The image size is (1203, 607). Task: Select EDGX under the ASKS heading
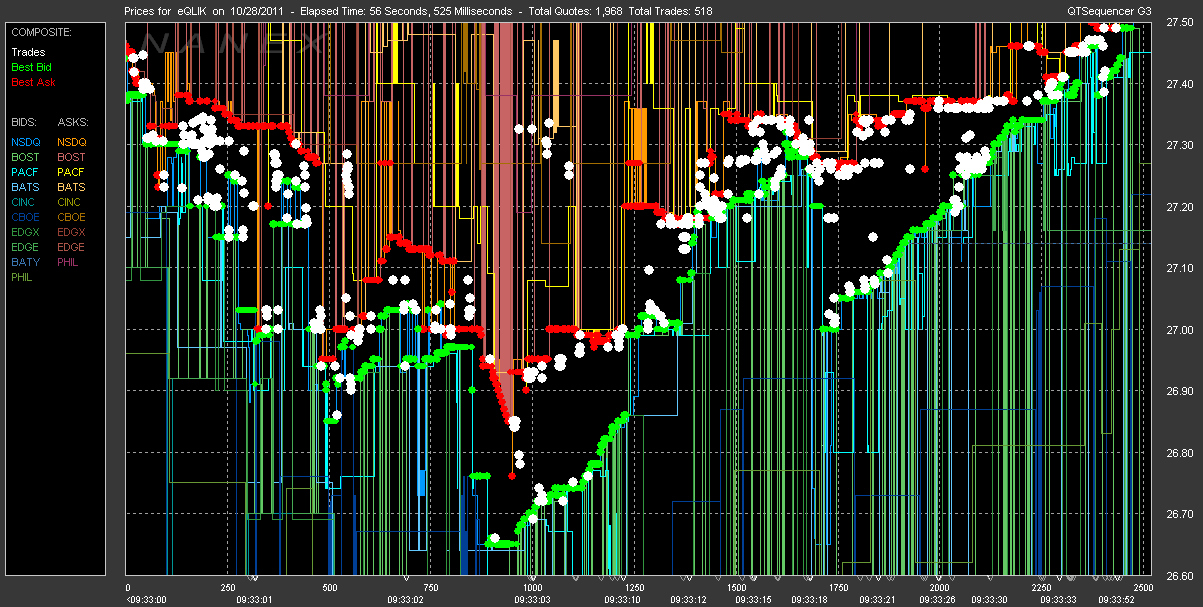click(72, 232)
